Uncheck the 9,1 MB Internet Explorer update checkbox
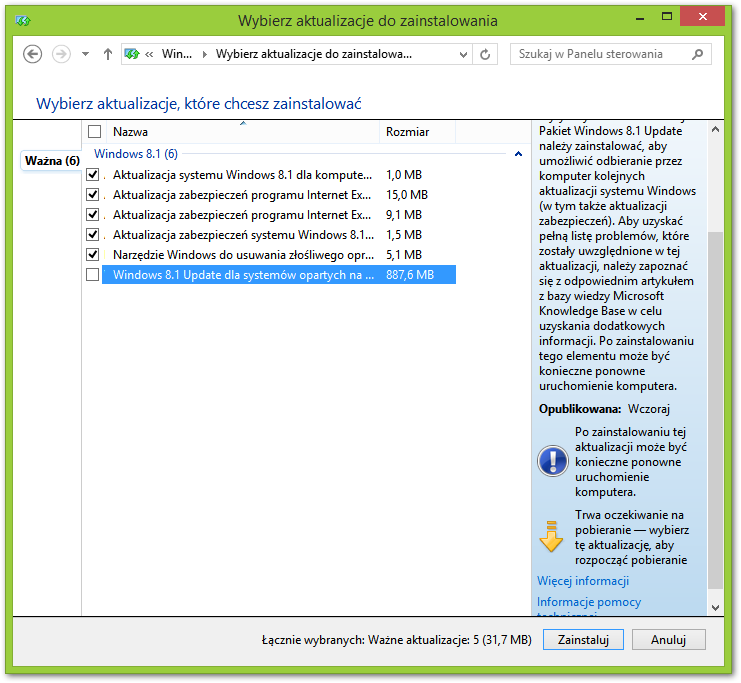The width and height of the screenshot is (741, 683). pyautogui.click(x=93, y=215)
